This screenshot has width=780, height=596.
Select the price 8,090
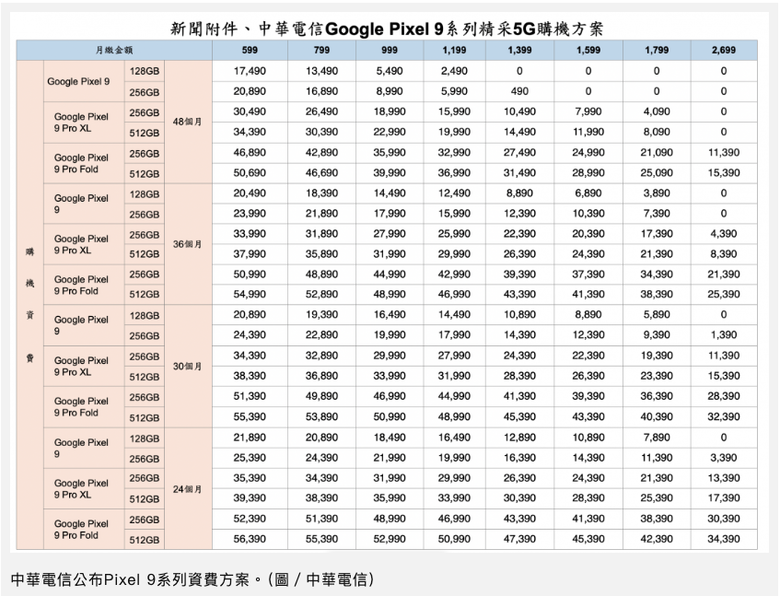coord(657,132)
